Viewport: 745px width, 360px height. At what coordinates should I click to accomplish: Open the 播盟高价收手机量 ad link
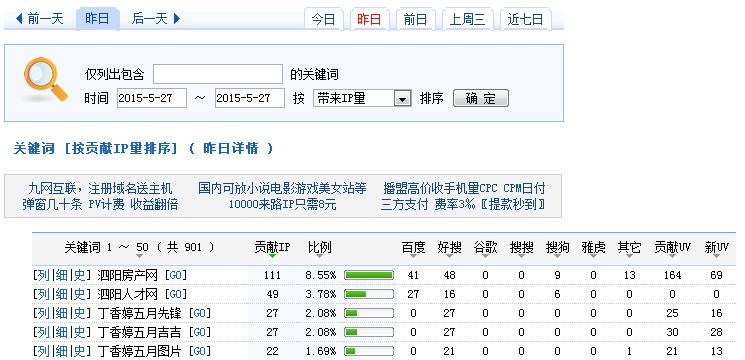pos(464,189)
